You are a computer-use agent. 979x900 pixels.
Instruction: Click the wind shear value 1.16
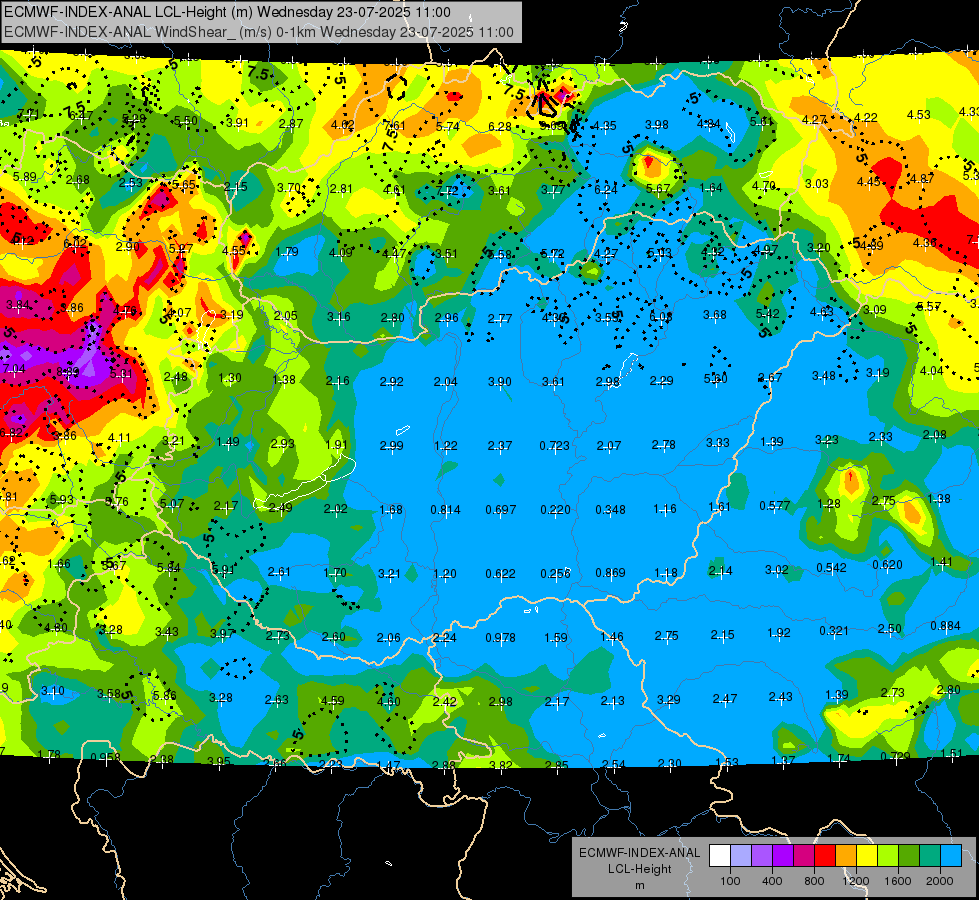click(x=665, y=509)
